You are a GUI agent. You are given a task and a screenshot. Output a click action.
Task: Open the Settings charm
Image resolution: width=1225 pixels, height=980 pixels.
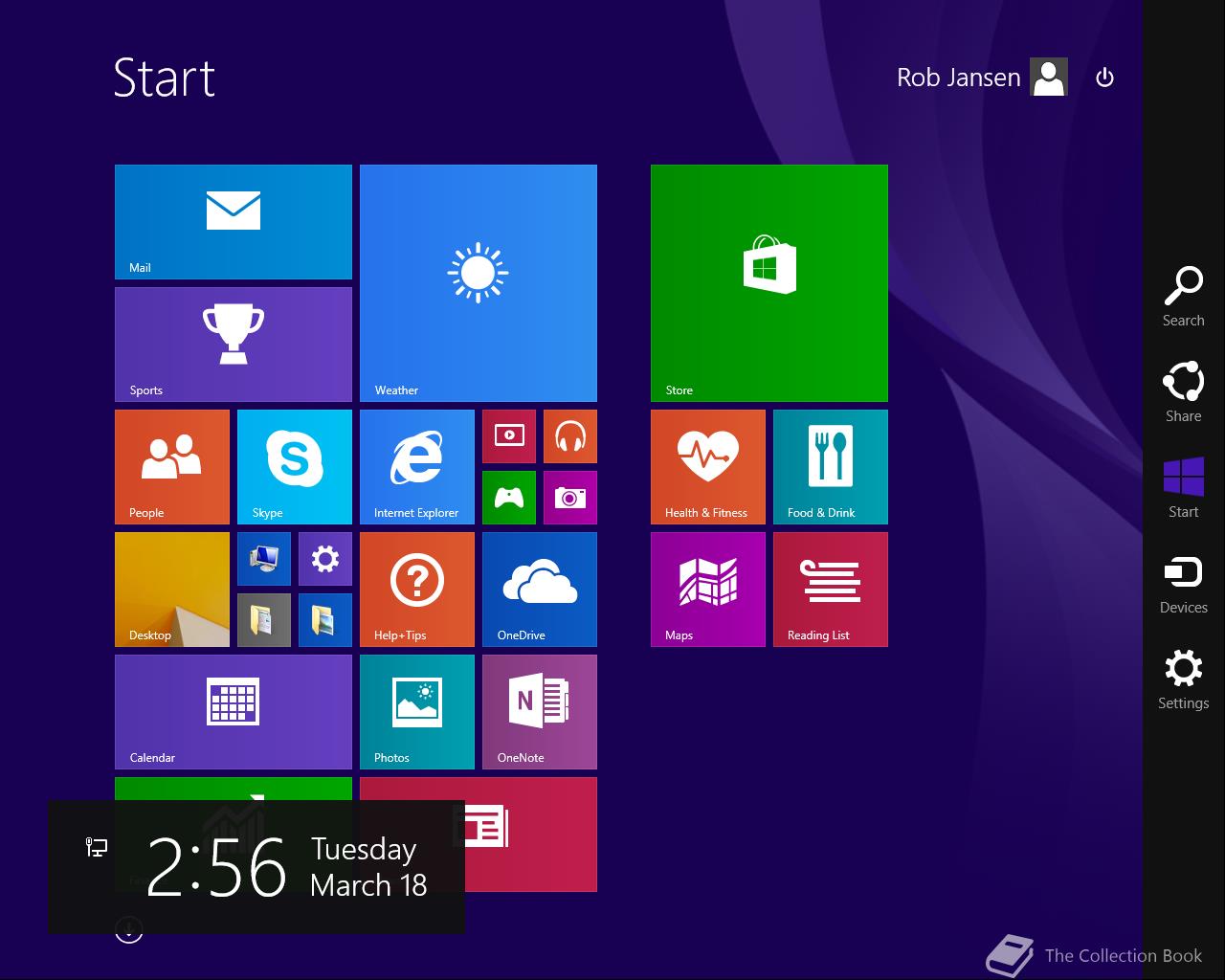click(1184, 679)
